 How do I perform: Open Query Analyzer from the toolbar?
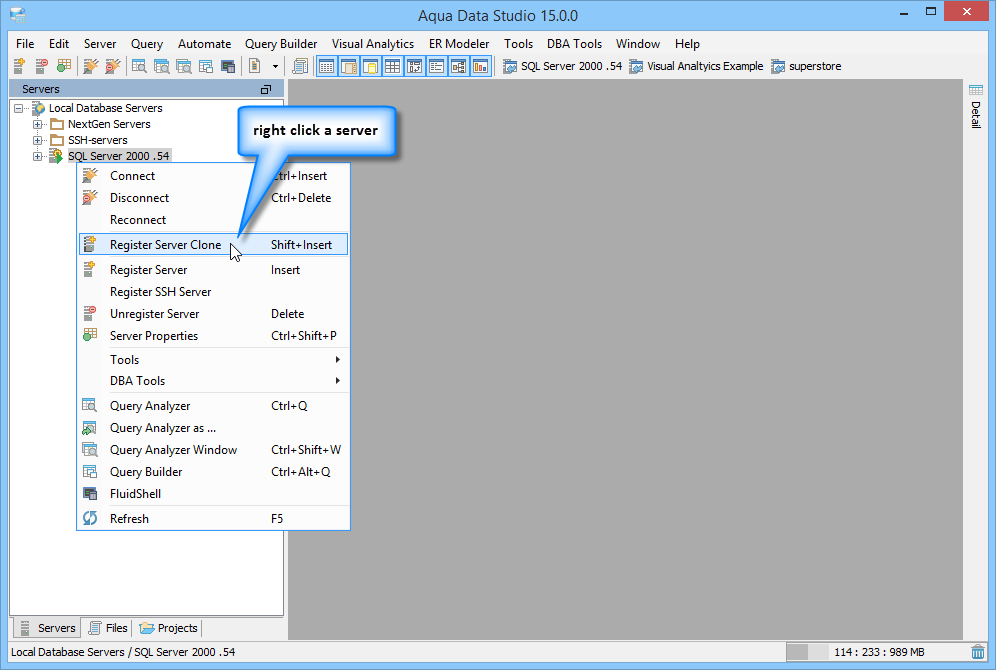pos(139,66)
